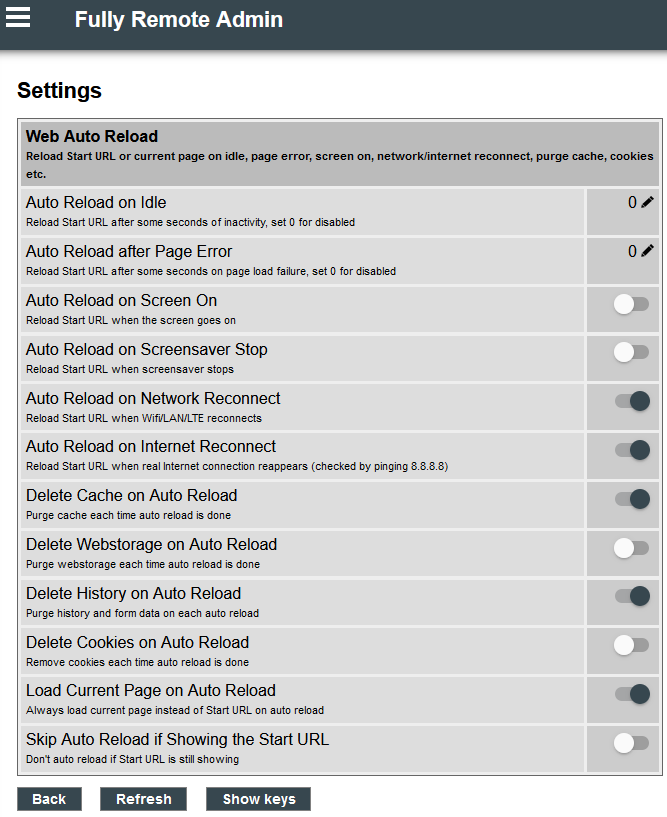Click the Fully Remote Admin title
This screenshot has height=817, width=667.
click(178, 19)
